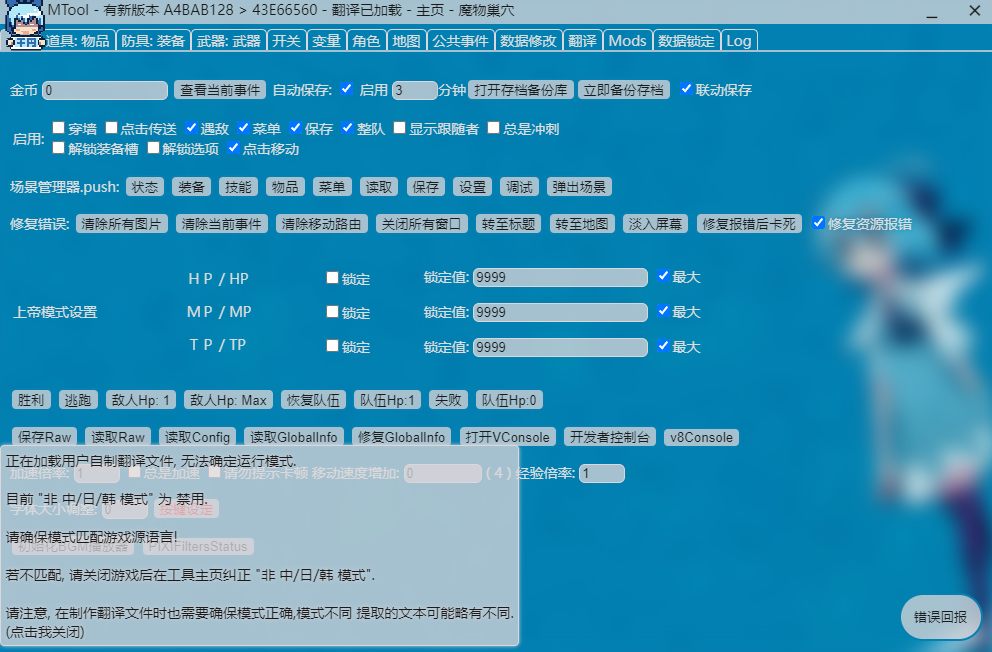992x652 pixels.
Task: Click the 恢复队伍 button
Action: [313, 400]
